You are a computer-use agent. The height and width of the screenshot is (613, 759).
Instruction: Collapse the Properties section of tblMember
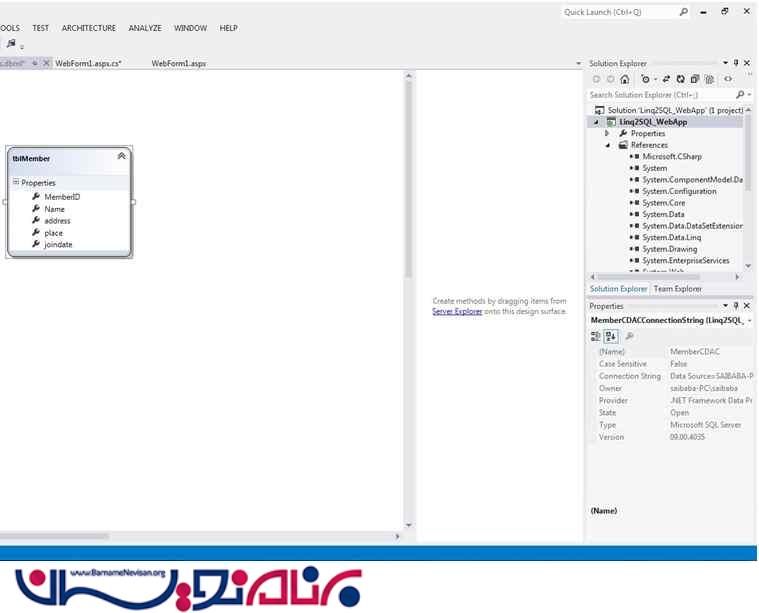(16, 182)
